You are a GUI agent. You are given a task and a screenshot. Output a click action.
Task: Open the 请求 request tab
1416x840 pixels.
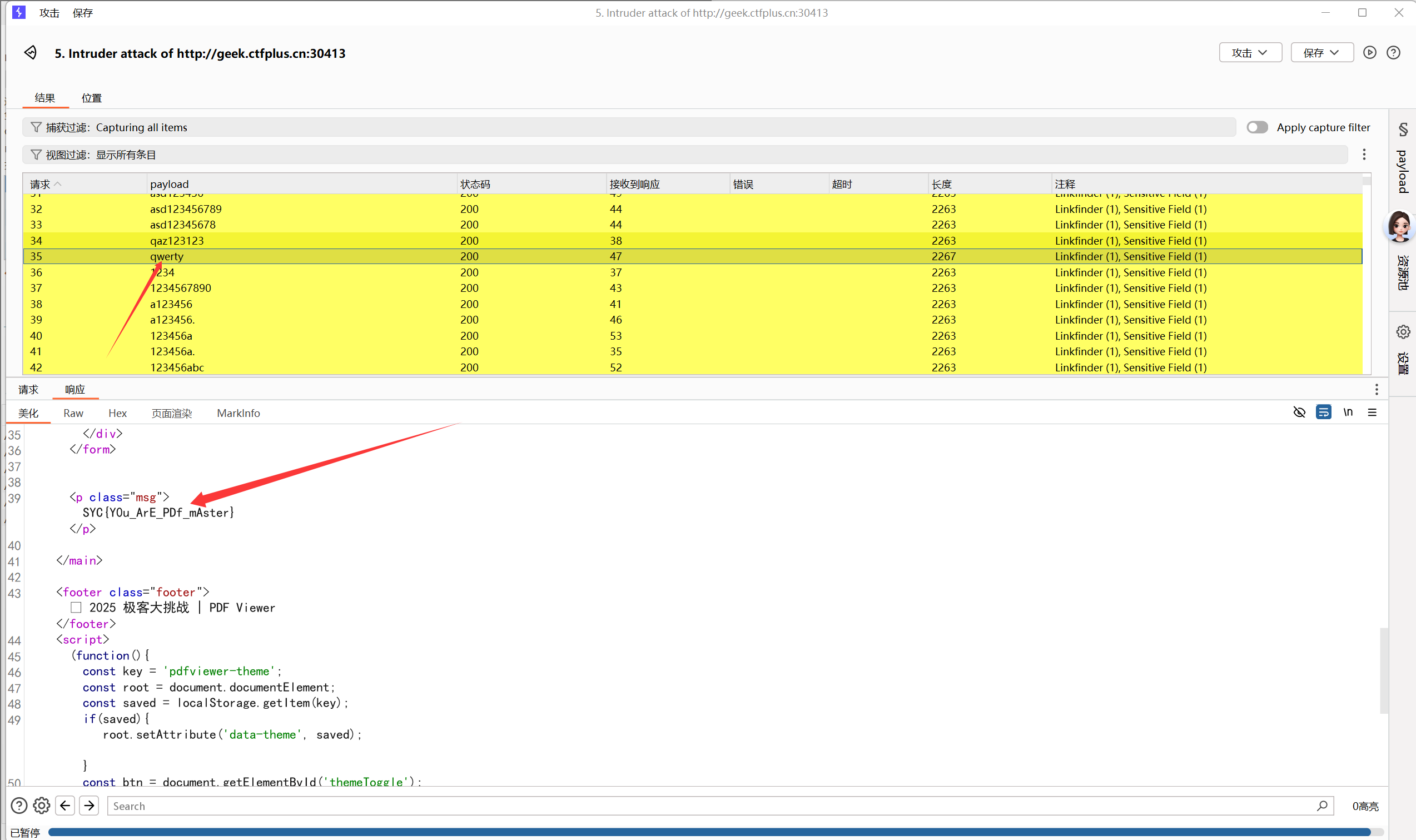tap(28, 390)
